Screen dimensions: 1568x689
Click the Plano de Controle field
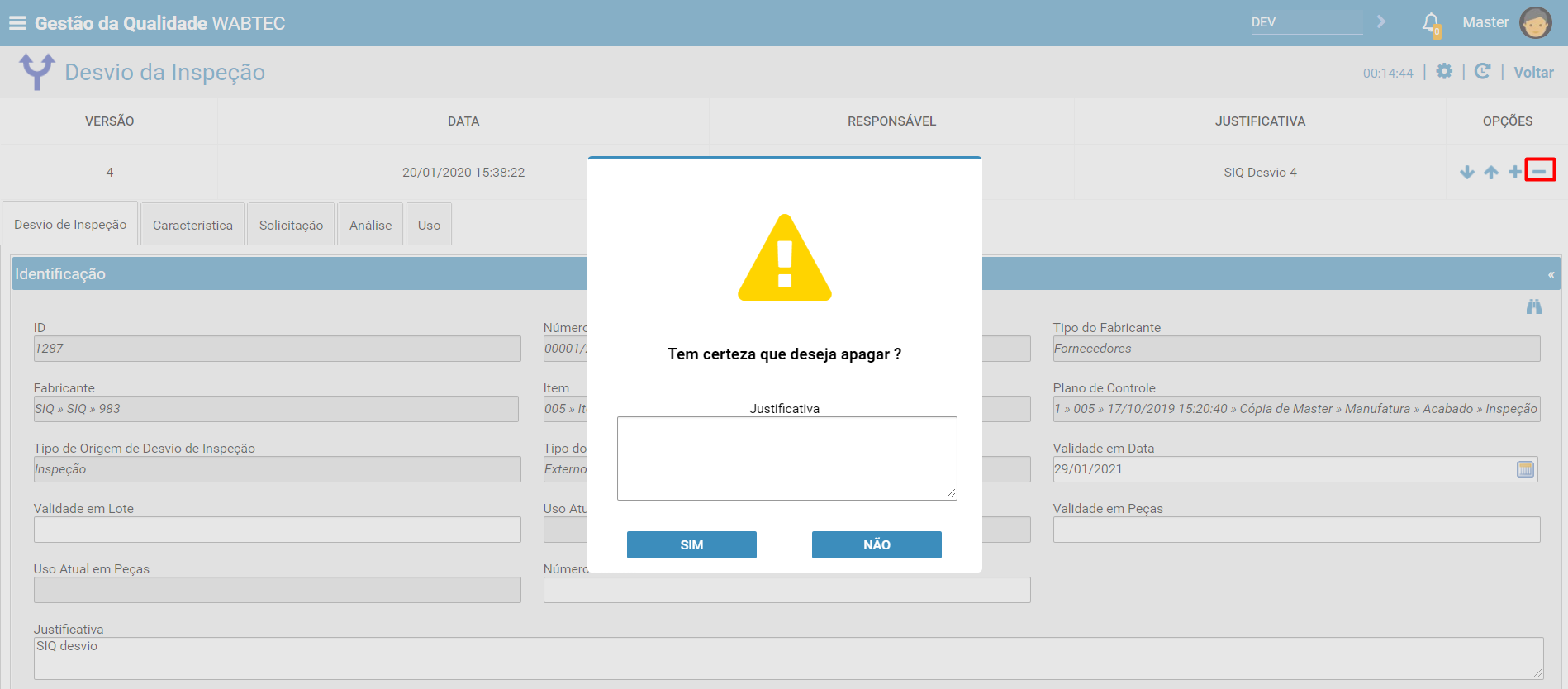1296,409
